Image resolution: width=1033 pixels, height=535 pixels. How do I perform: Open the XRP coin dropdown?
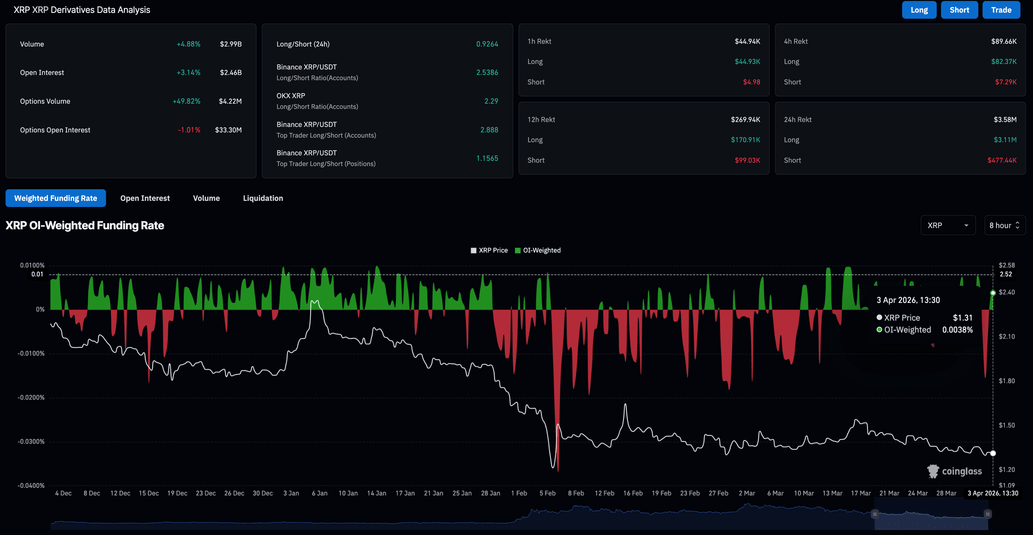pos(947,225)
